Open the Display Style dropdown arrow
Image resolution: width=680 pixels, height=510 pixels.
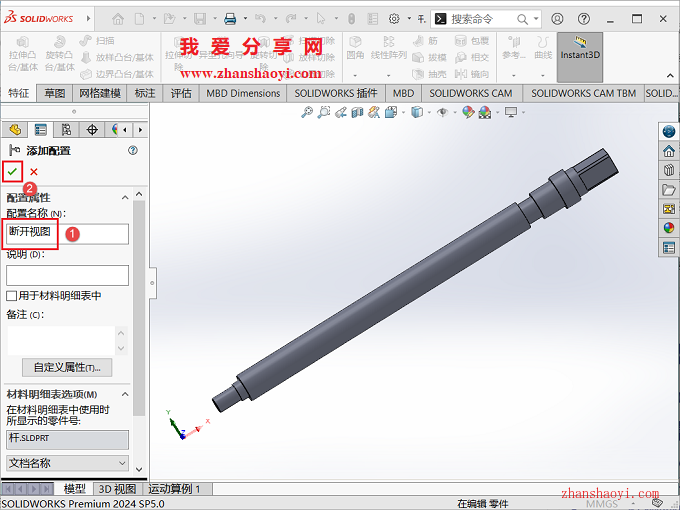click(x=428, y=113)
